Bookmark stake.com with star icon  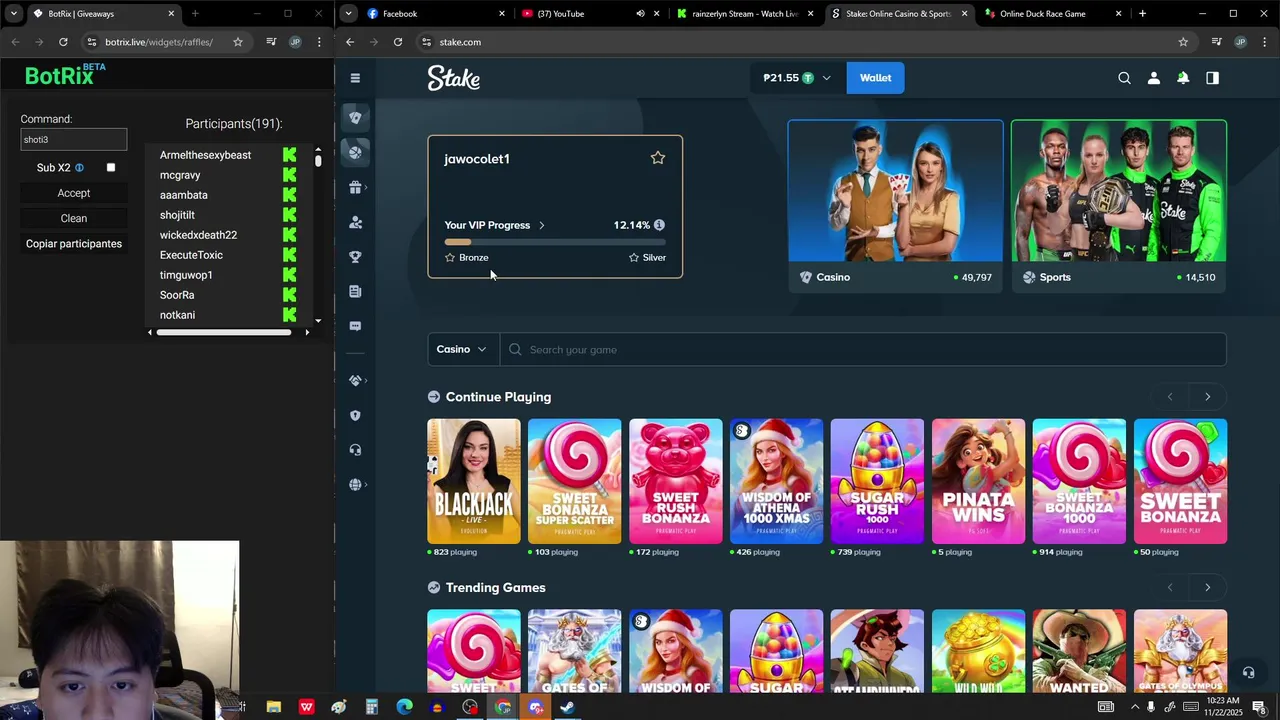coord(1183,42)
